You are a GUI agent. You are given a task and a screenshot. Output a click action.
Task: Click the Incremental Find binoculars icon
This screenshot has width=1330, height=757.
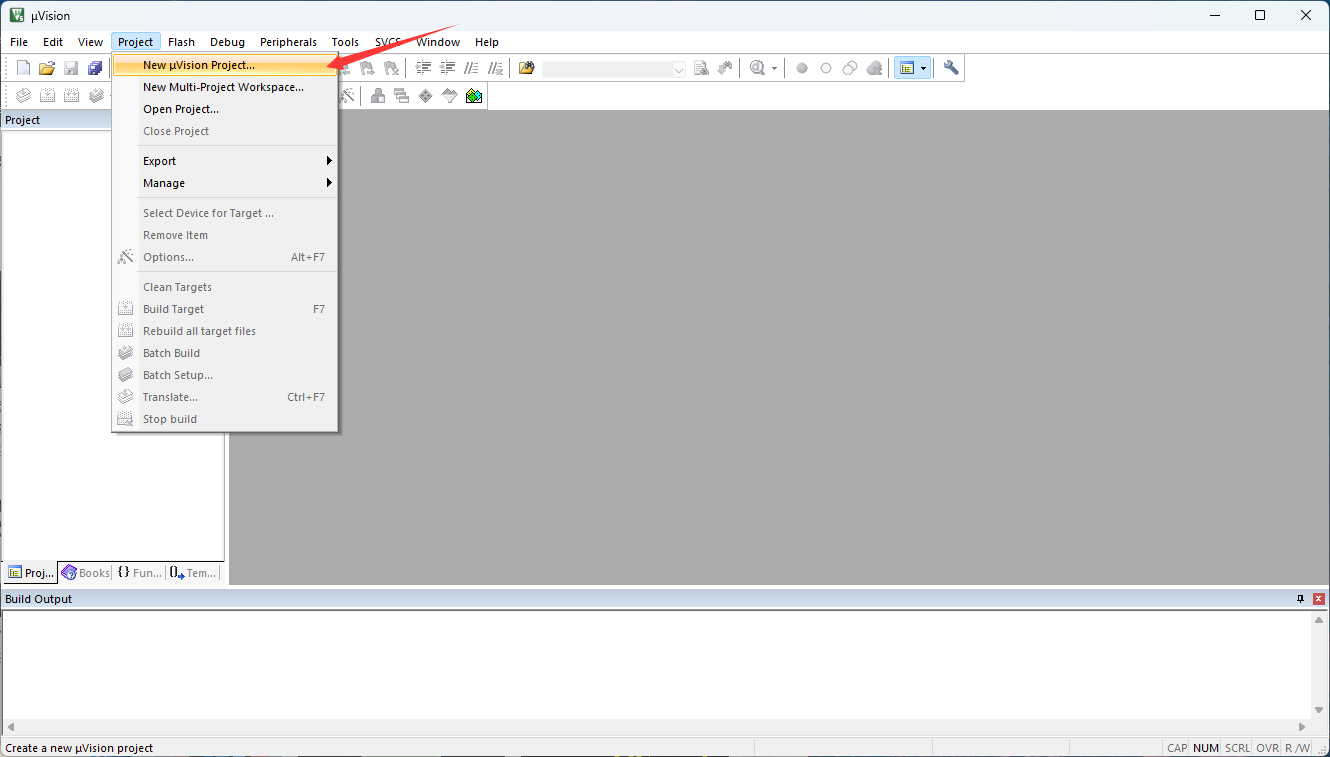pyautogui.click(x=725, y=68)
